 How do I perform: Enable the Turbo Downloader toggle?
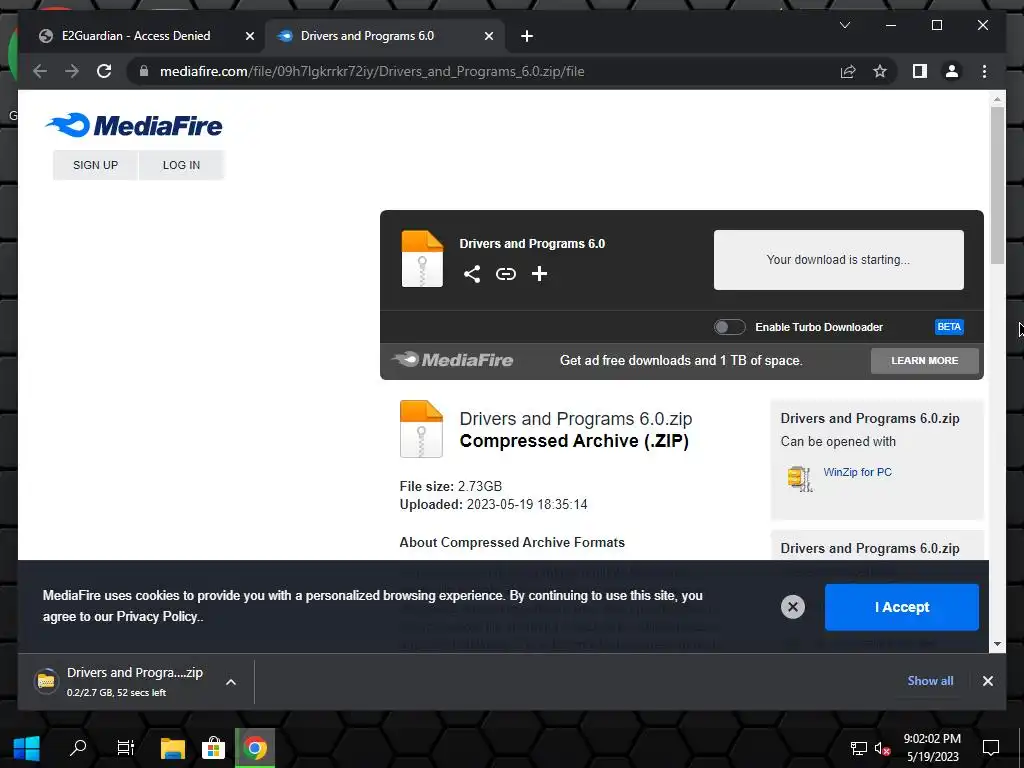(729, 327)
